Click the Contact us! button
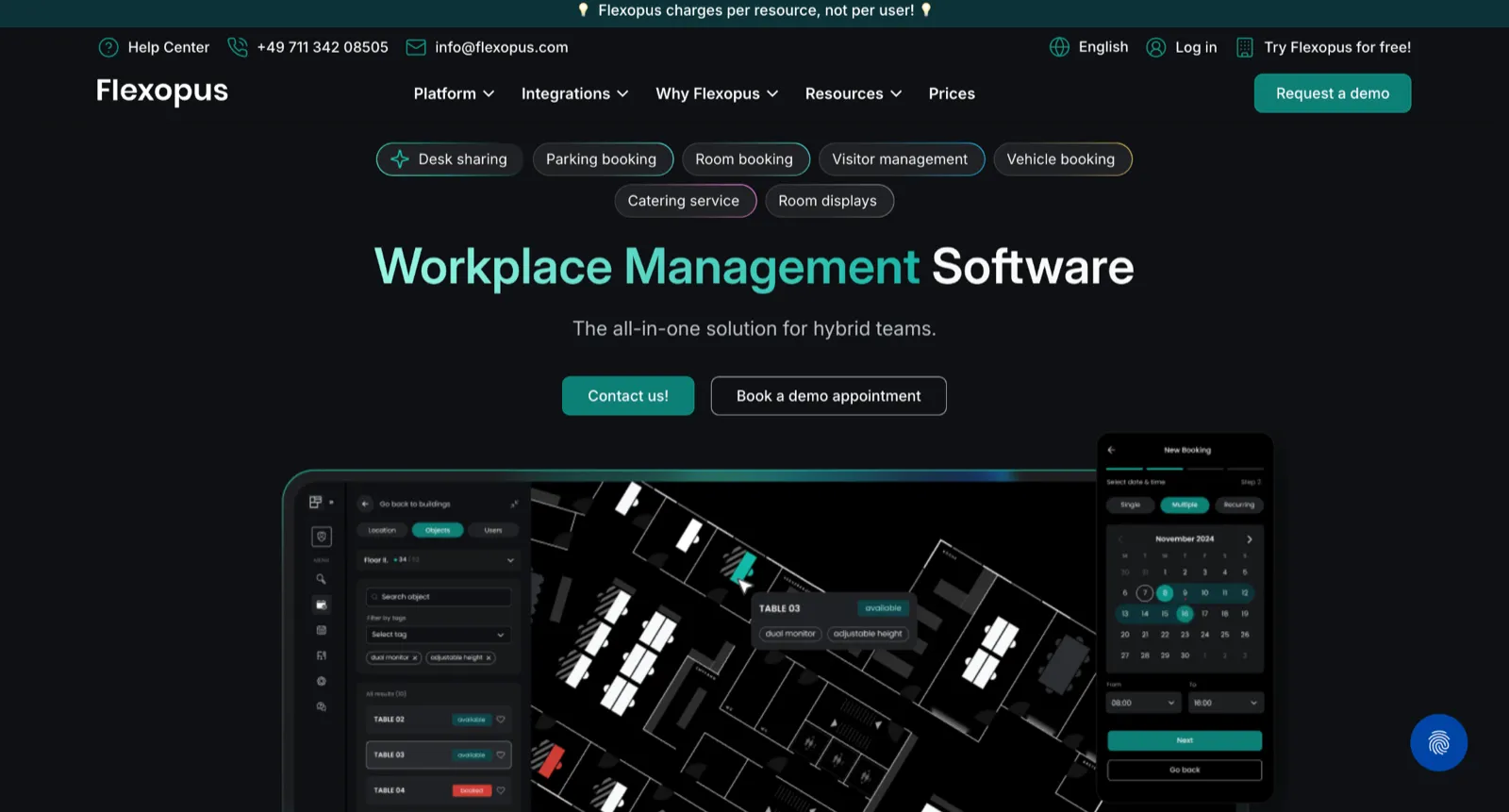 coord(628,396)
